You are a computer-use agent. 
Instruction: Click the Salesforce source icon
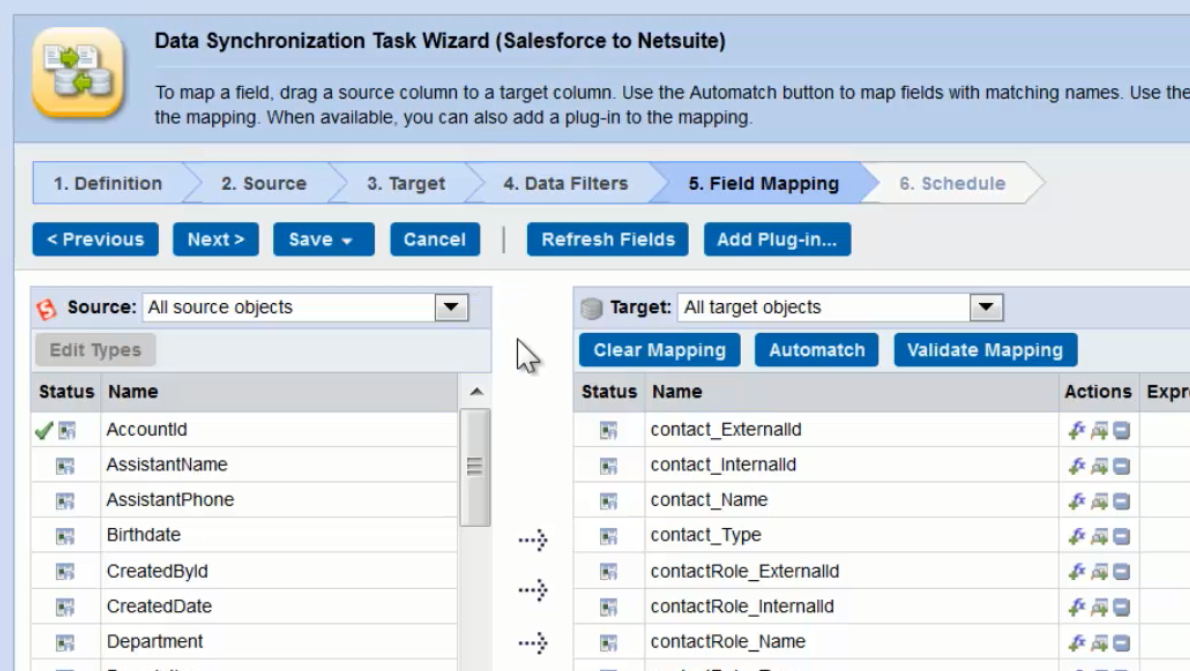coord(46,308)
